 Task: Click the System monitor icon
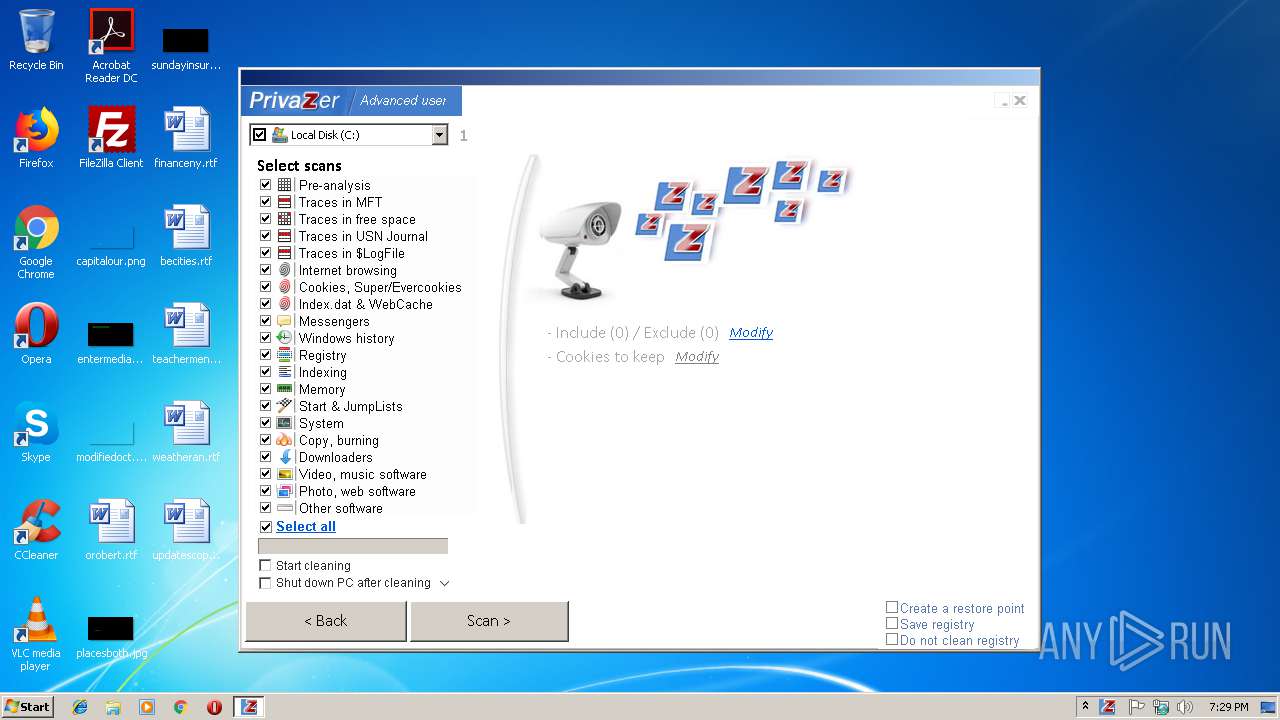[x=285, y=423]
